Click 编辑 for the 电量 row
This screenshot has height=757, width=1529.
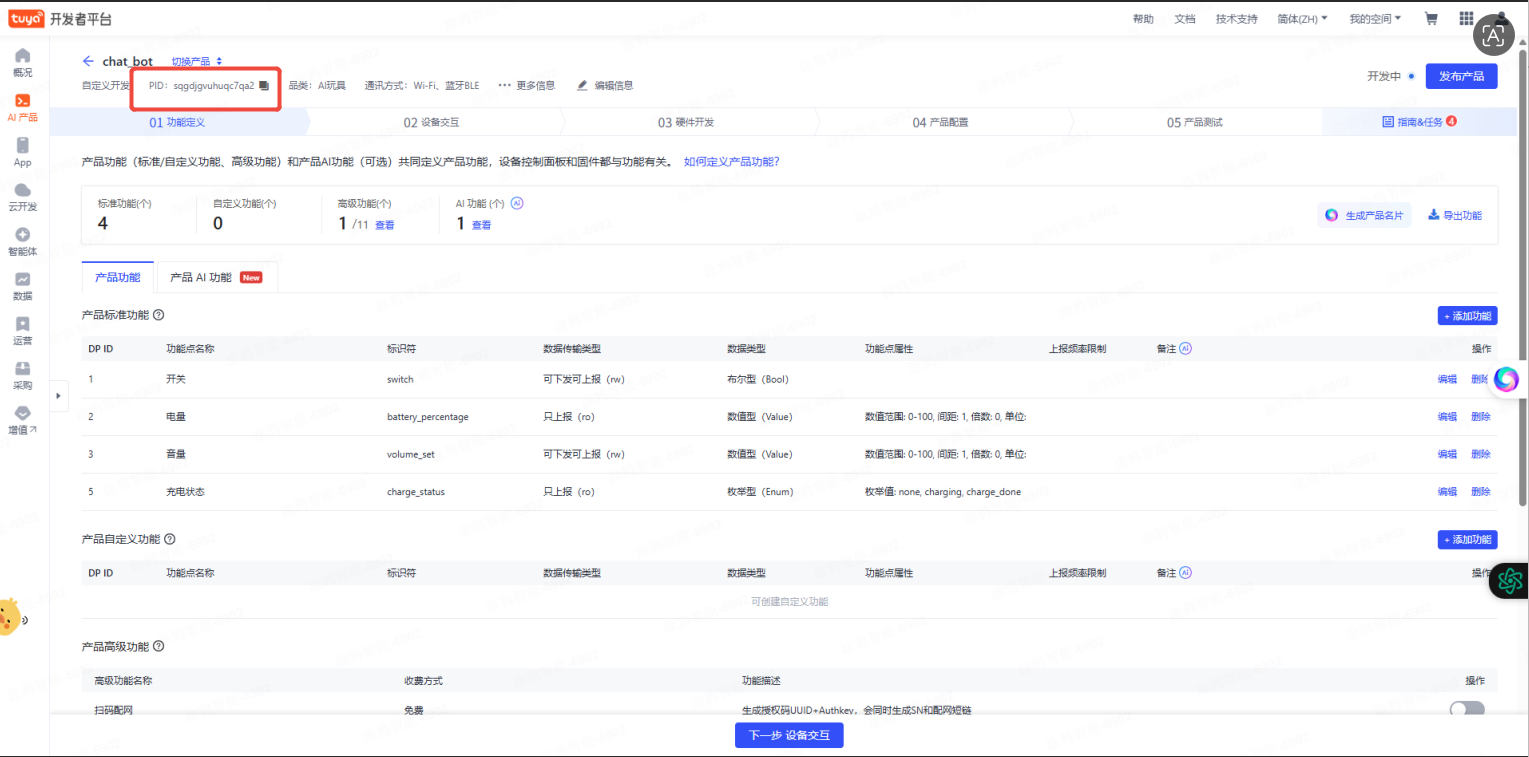click(1447, 417)
